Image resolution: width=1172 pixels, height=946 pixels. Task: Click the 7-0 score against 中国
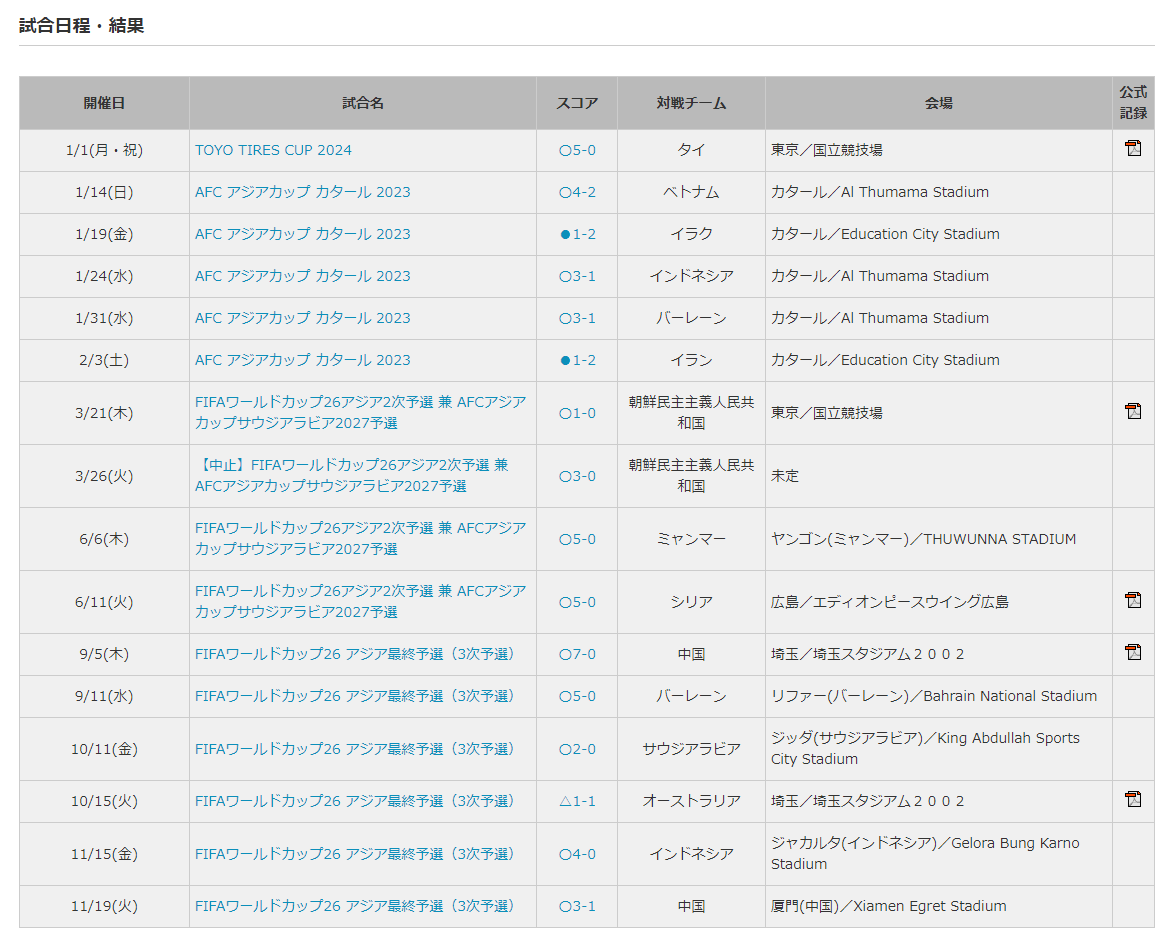(x=577, y=654)
